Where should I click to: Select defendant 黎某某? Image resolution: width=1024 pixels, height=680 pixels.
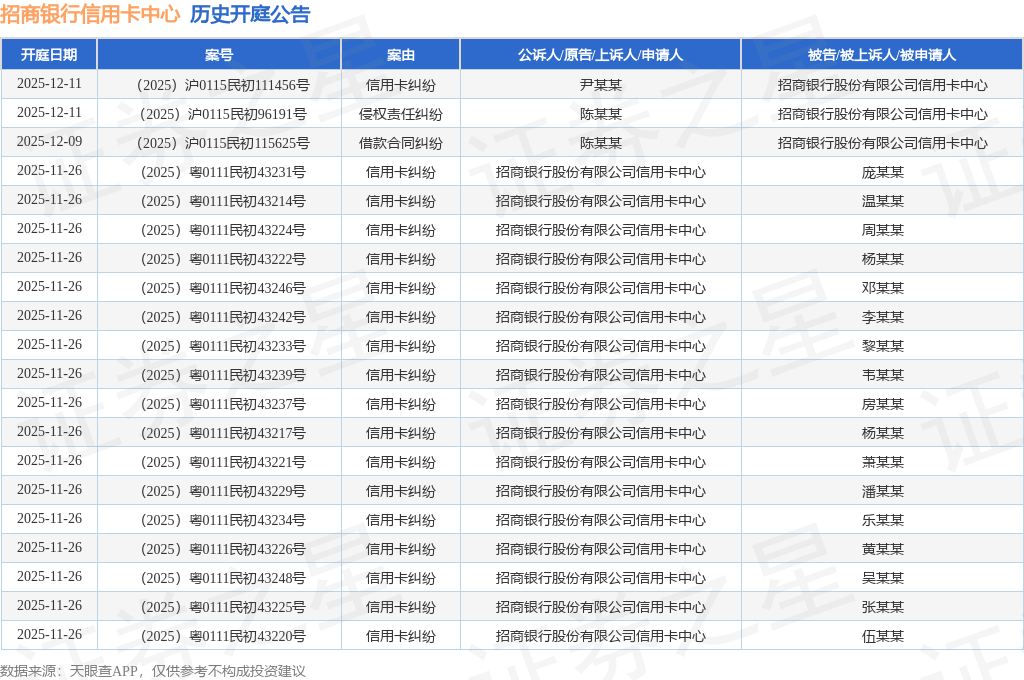[x=882, y=346]
